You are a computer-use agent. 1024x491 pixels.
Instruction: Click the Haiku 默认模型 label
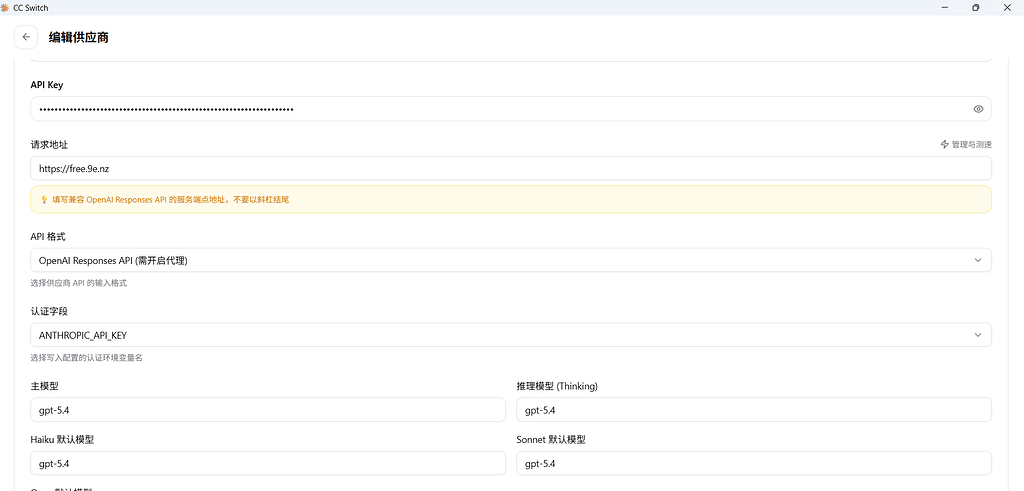click(x=62, y=440)
